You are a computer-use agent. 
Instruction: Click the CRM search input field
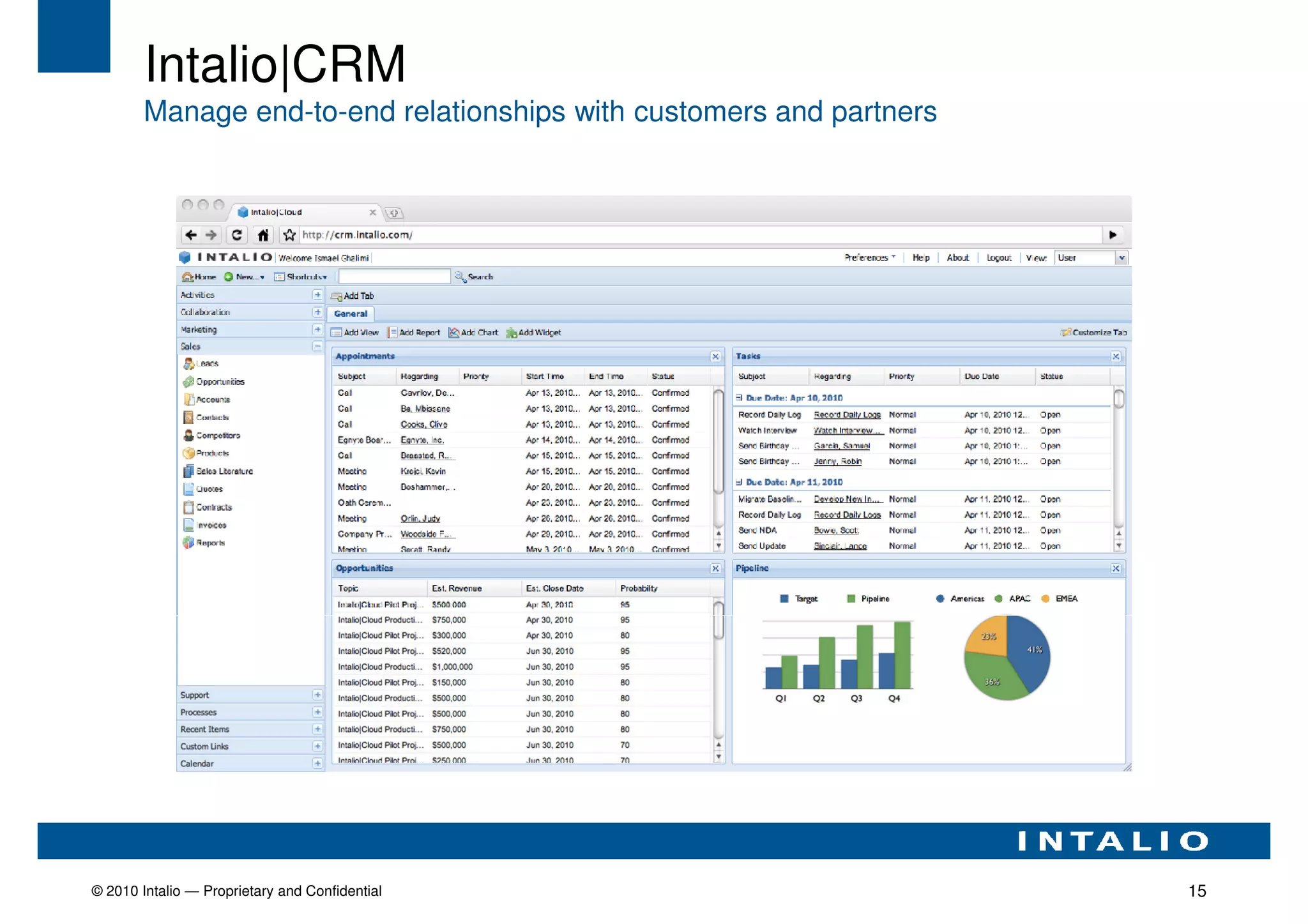tap(395, 276)
